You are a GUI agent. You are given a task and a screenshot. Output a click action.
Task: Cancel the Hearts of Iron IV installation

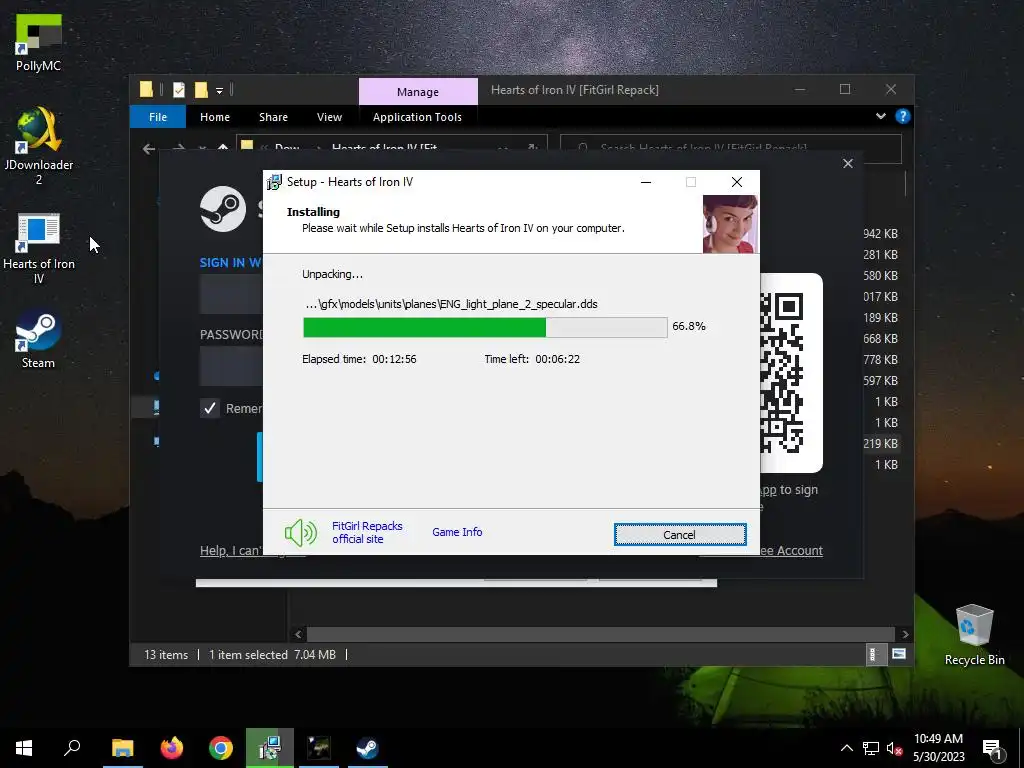(680, 534)
